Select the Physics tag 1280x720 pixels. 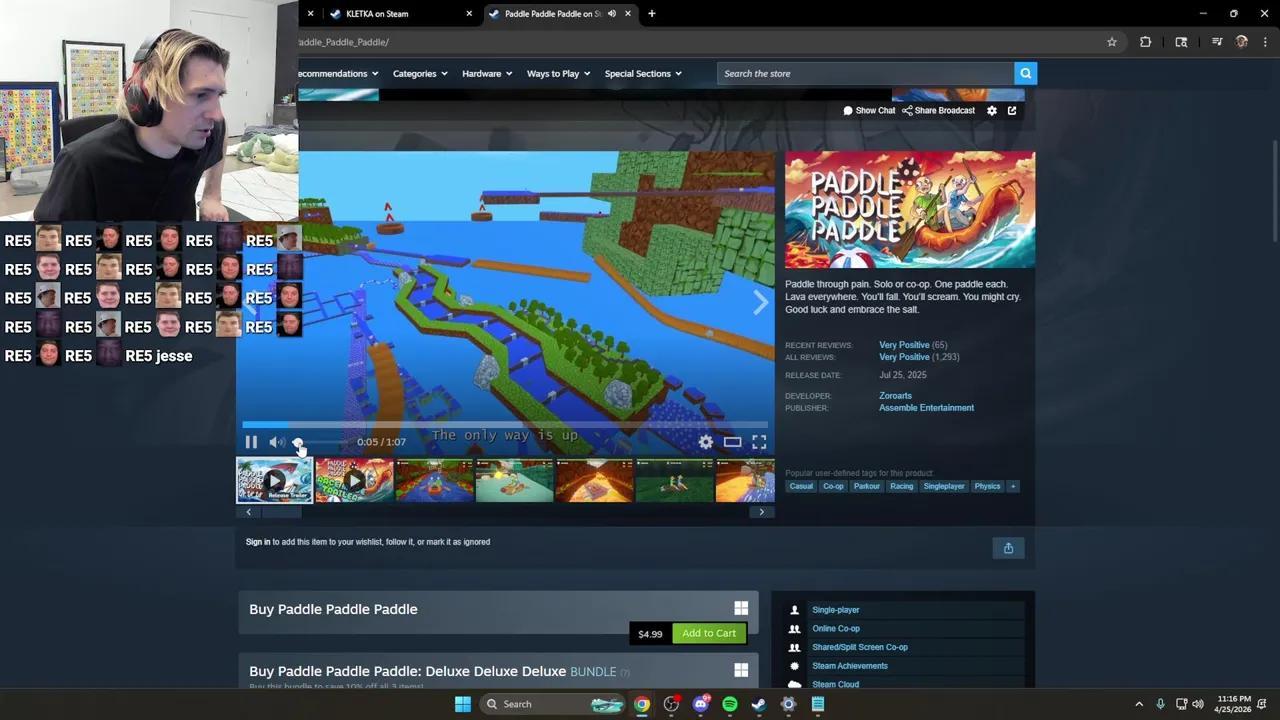pos(987,486)
